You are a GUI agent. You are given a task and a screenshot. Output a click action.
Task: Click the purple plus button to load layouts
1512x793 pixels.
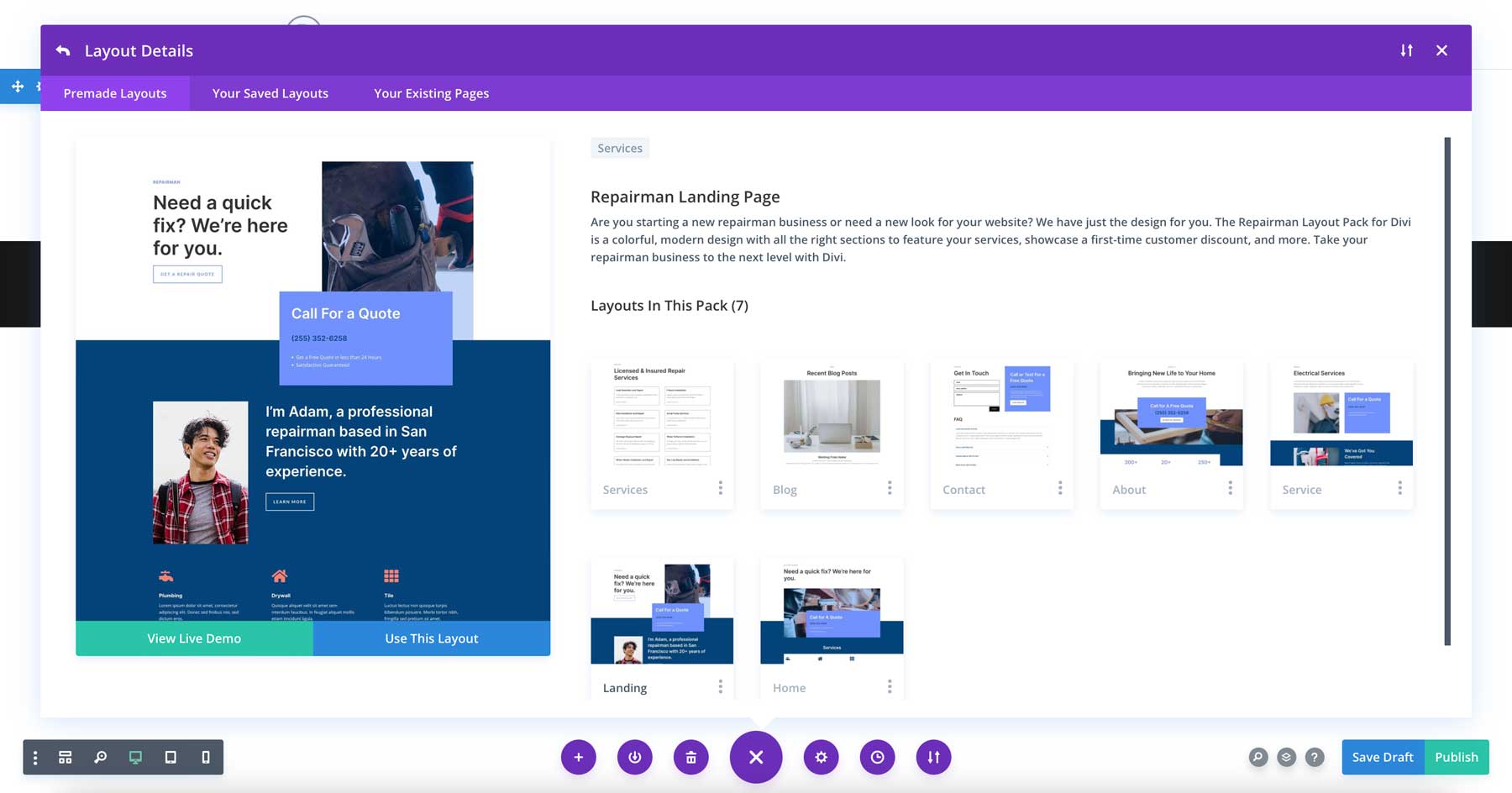coord(578,757)
